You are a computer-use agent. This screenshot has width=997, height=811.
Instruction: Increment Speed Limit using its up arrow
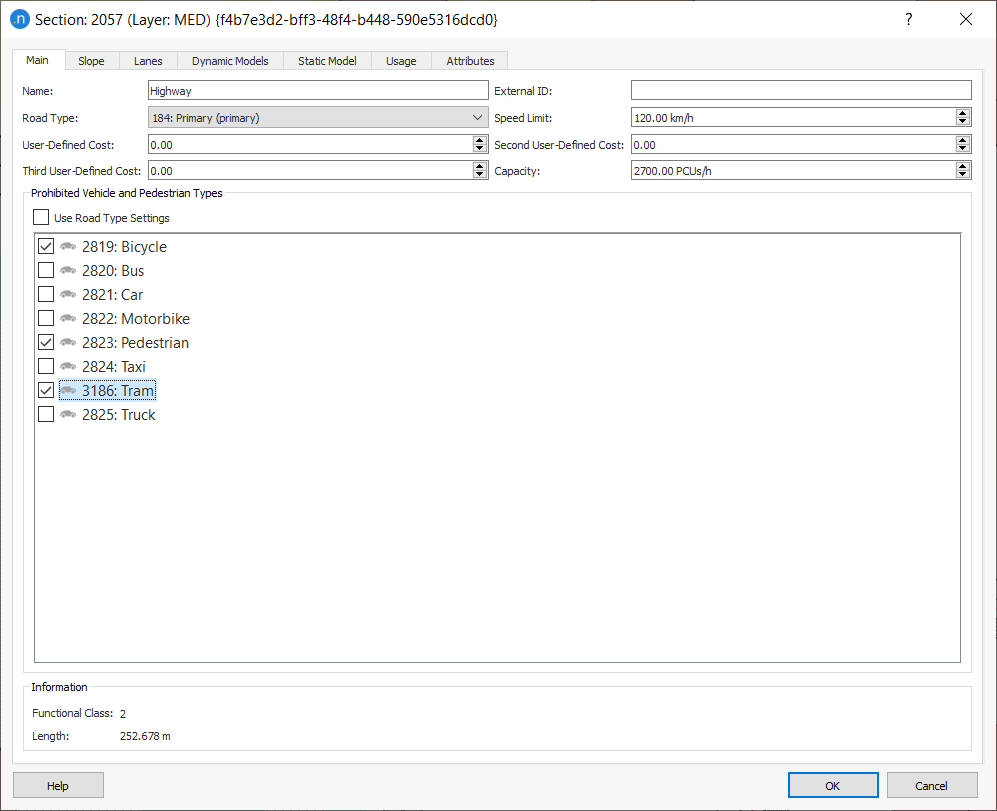(962, 112)
